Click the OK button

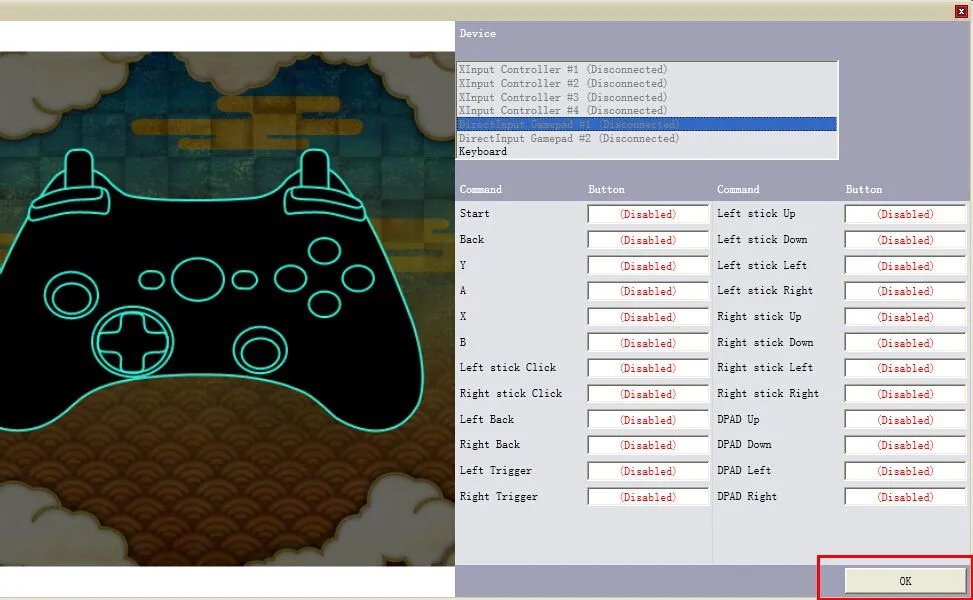coord(904,581)
